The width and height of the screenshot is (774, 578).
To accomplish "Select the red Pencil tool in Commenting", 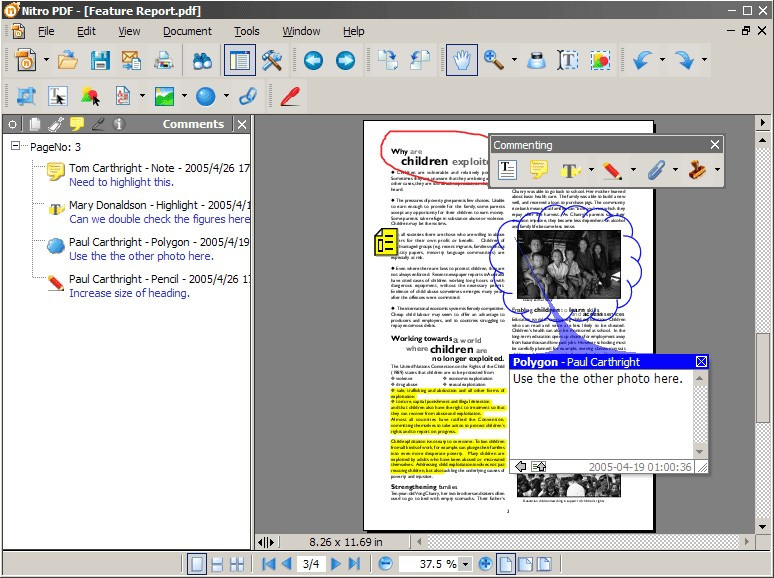I will [612, 170].
